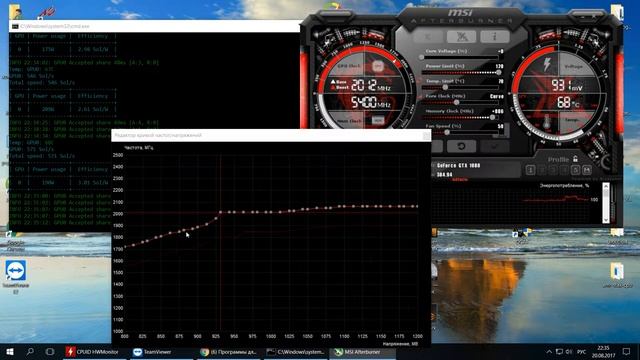Switch to MSI Afterburner taskbar button
The image size is (640, 360).
(x=363, y=352)
